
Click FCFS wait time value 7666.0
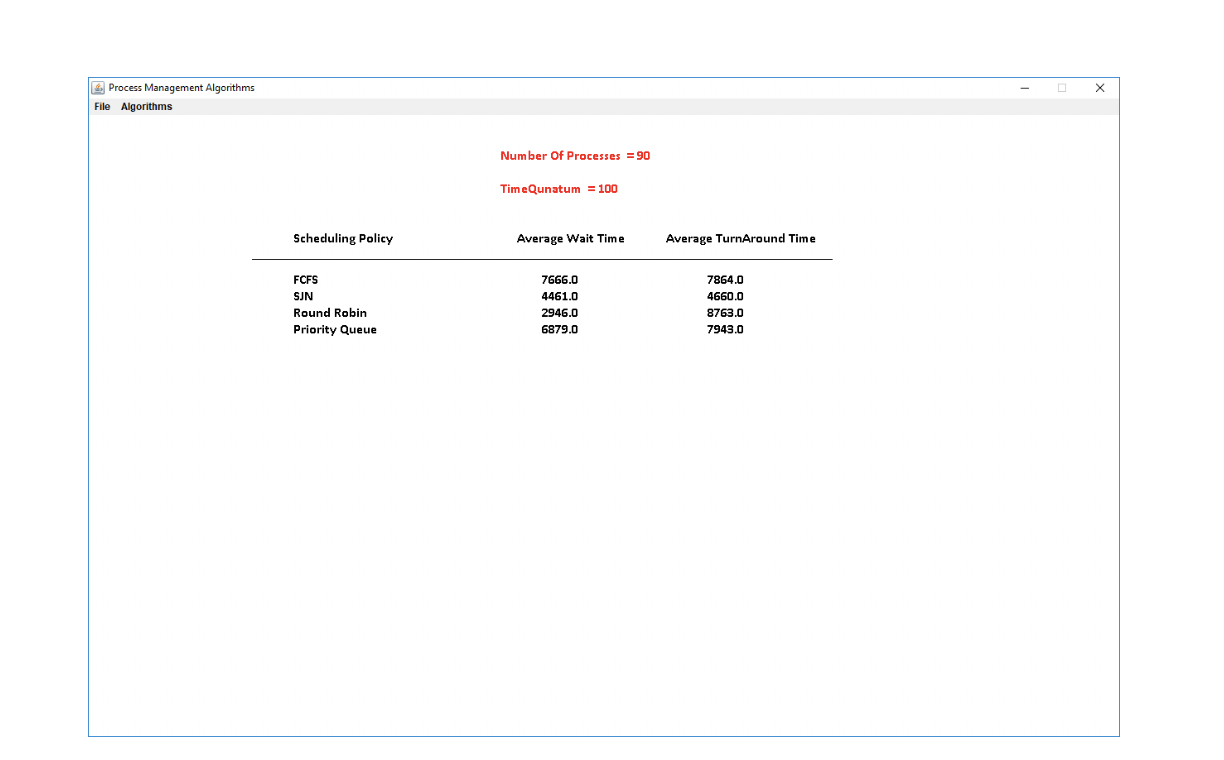(559, 280)
